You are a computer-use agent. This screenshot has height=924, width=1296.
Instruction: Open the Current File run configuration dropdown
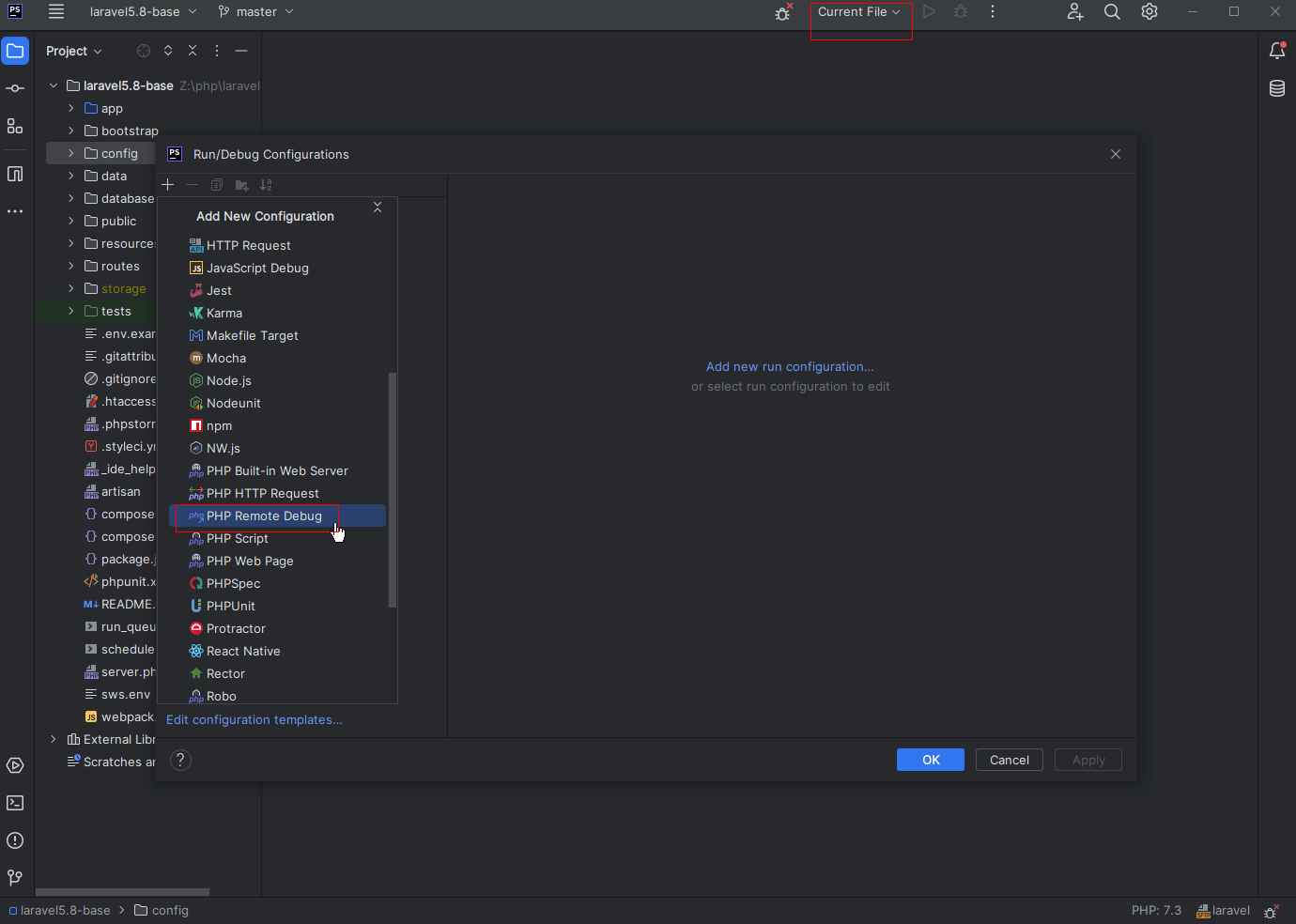click(859, 12)
